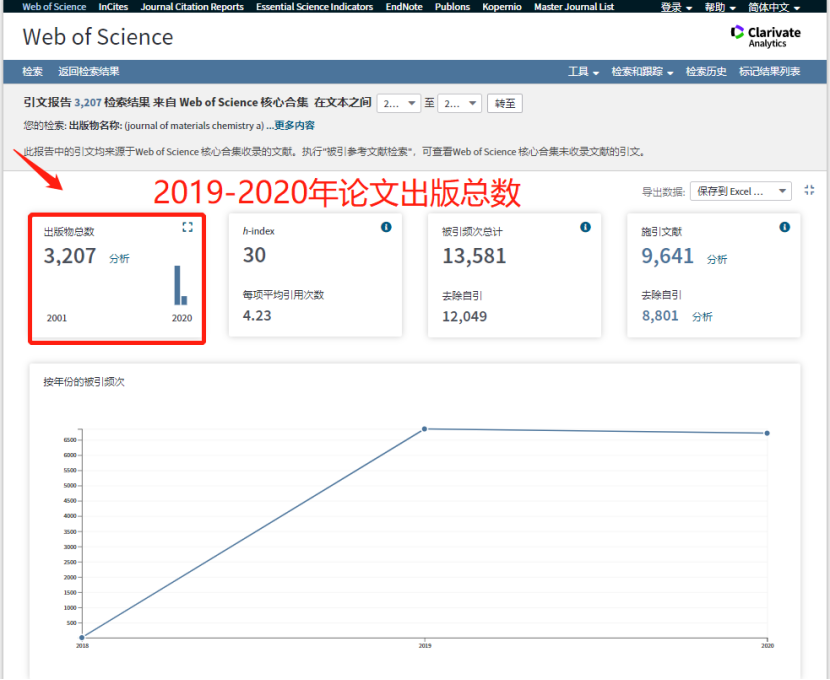
Task: Click the 2019 data point on the chart
Action: click(x=425, y=429)
